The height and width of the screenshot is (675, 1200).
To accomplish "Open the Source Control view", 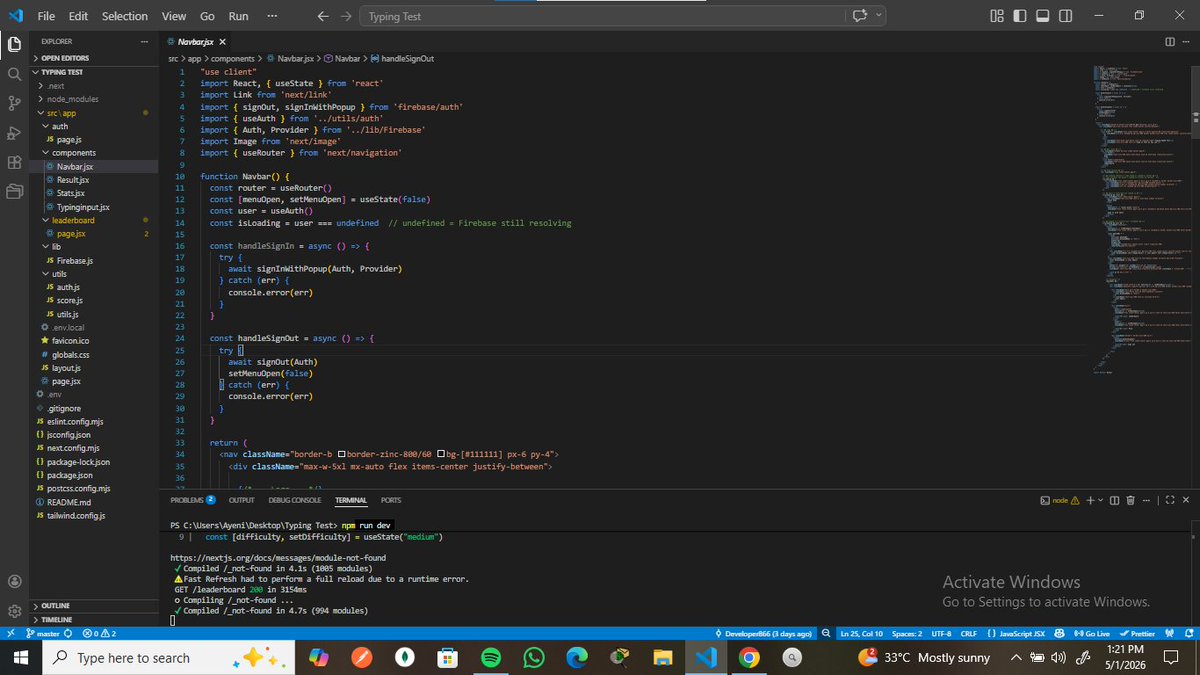I will click(x=14, y=103).
